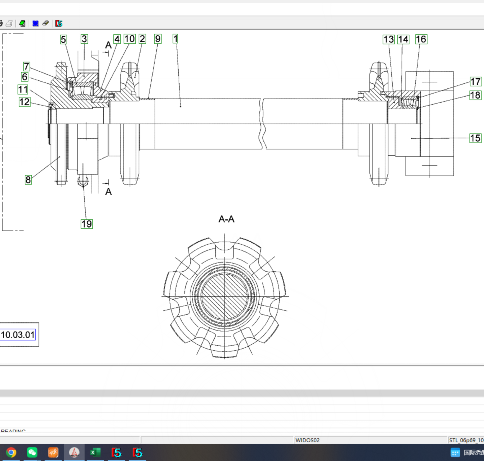This screenshot has height=461, width=484.
Task: Open the orange app on taskbar
Action: [53, 452]
